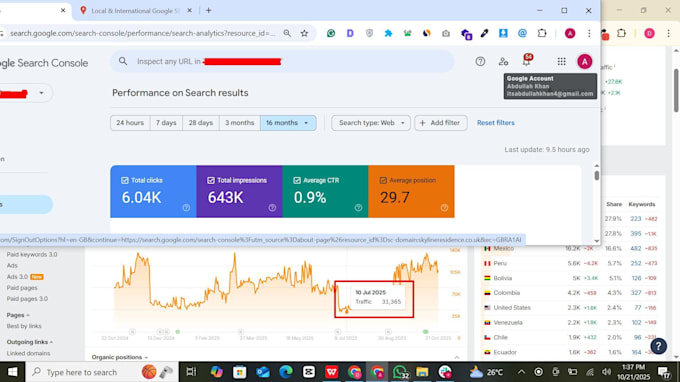Screen dimensions: 680x382
Task: Click the blue D extension icon
Action: click(350, 33)
